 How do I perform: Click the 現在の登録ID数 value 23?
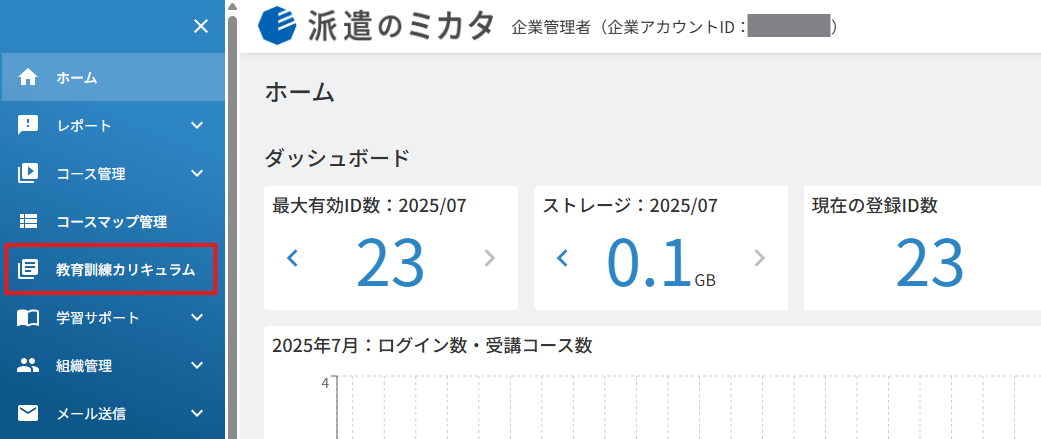[929, 262]
